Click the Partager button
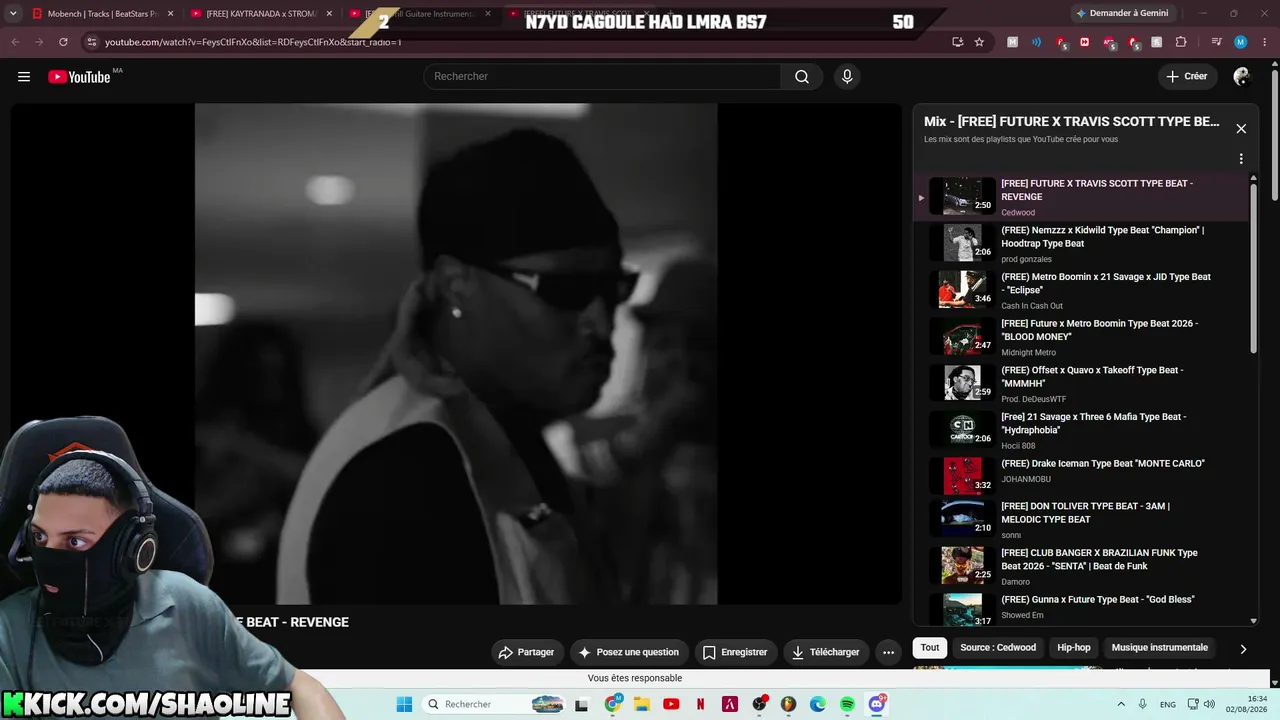The image size is (1280, 720). [527, 652]
